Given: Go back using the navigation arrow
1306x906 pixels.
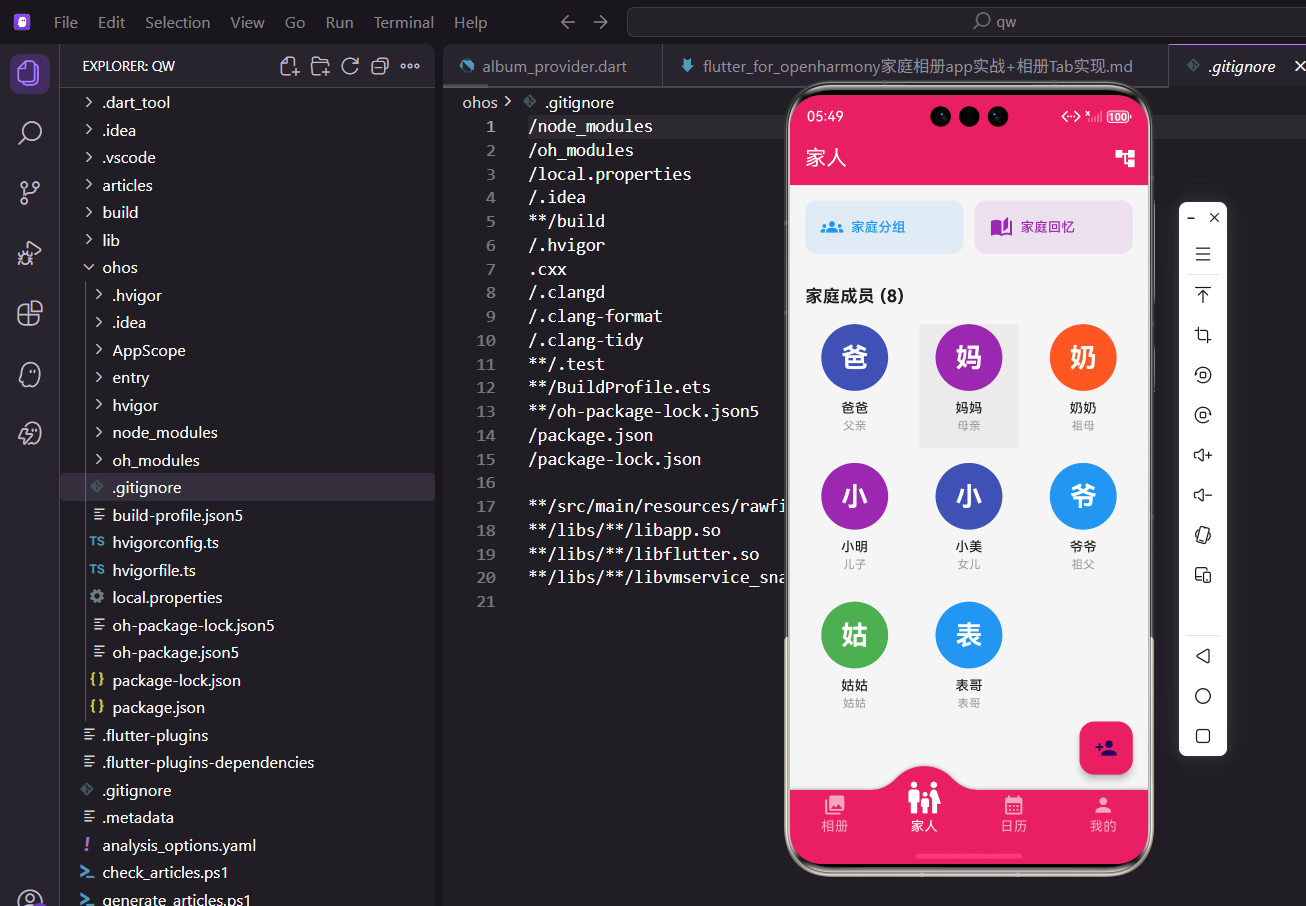Looking at the screenshot, I should tap(568, 22).
